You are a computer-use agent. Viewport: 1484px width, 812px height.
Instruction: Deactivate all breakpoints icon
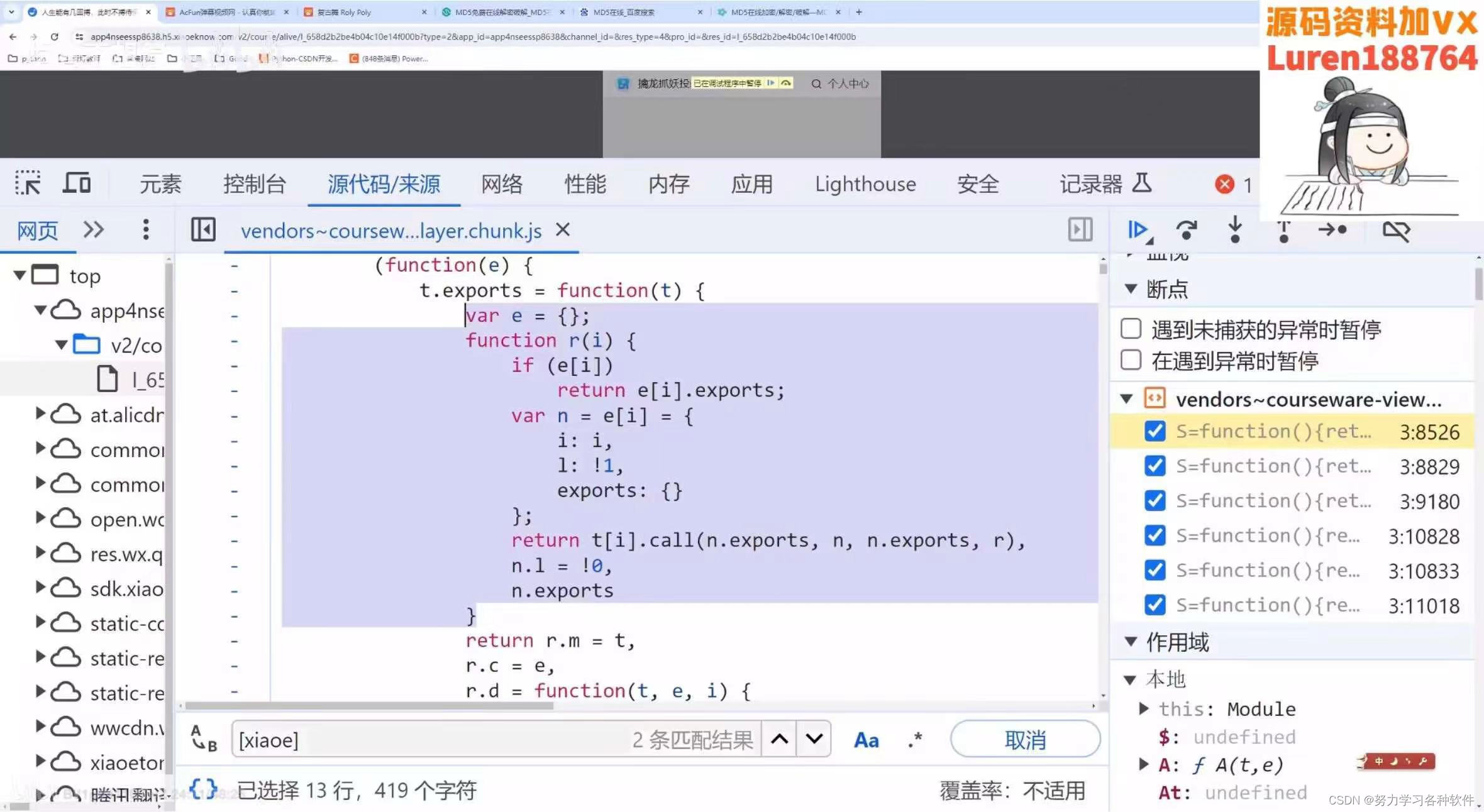click(1396, 230)
